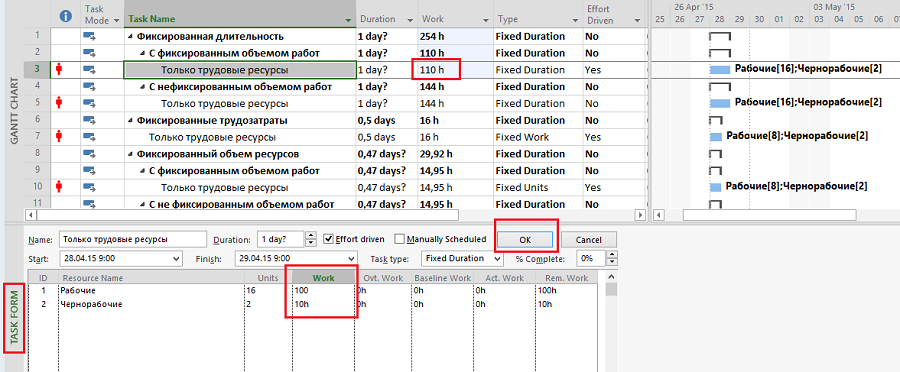Open the Task Mode column filter dropdown

tap(117, 20)
